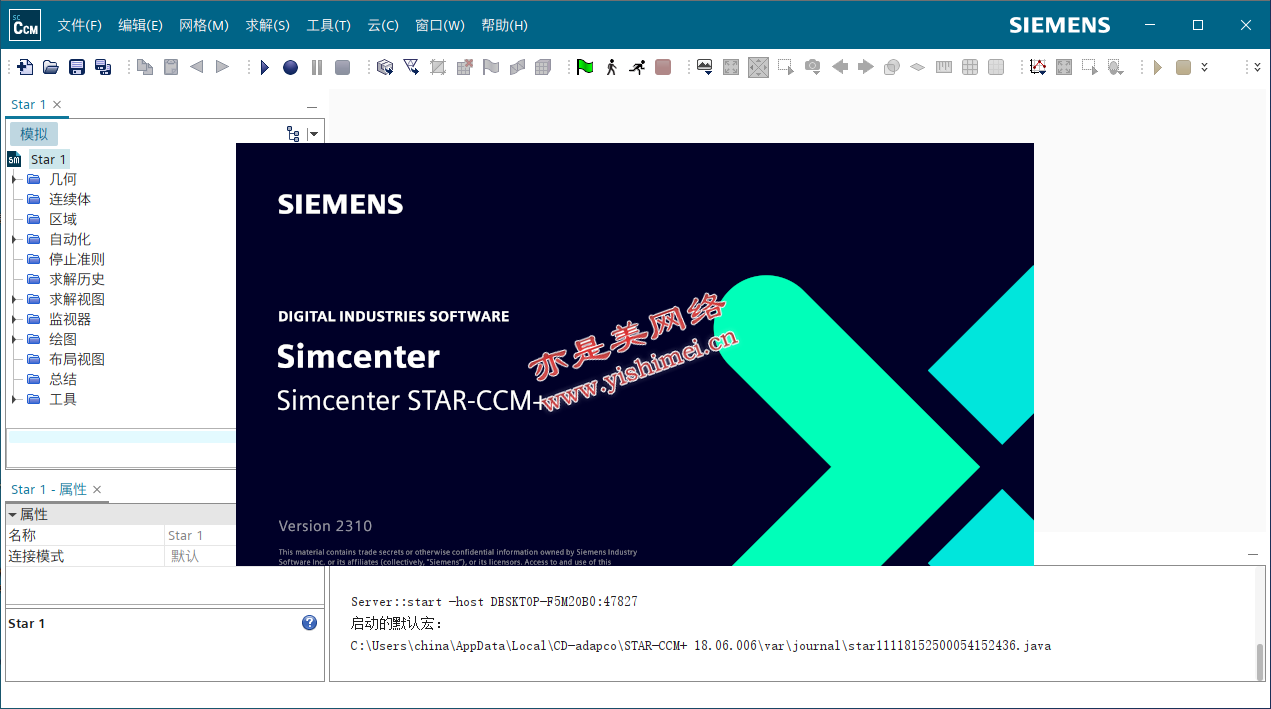Click the 名称 value field Star 1
1271x709 pixels.
click(x=201, y=535)
